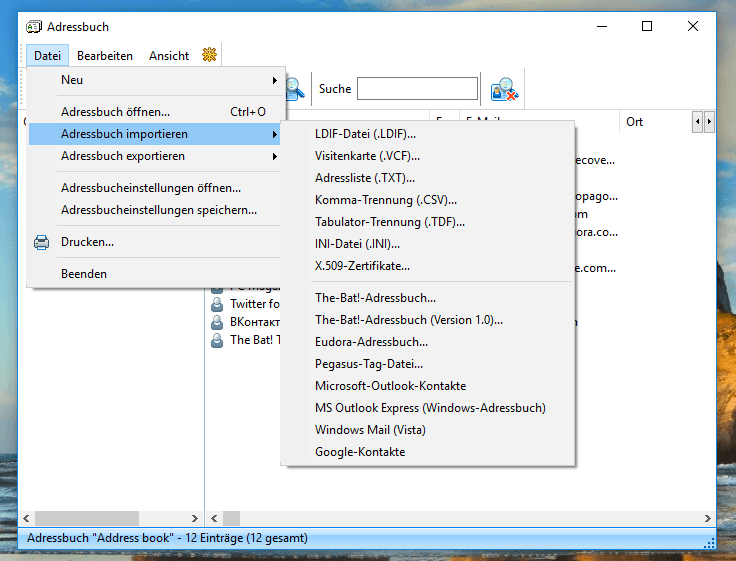The width and height of the screenshot is (736, 561).
Task: Click the Suche search input field
Action: click(417, 89)
